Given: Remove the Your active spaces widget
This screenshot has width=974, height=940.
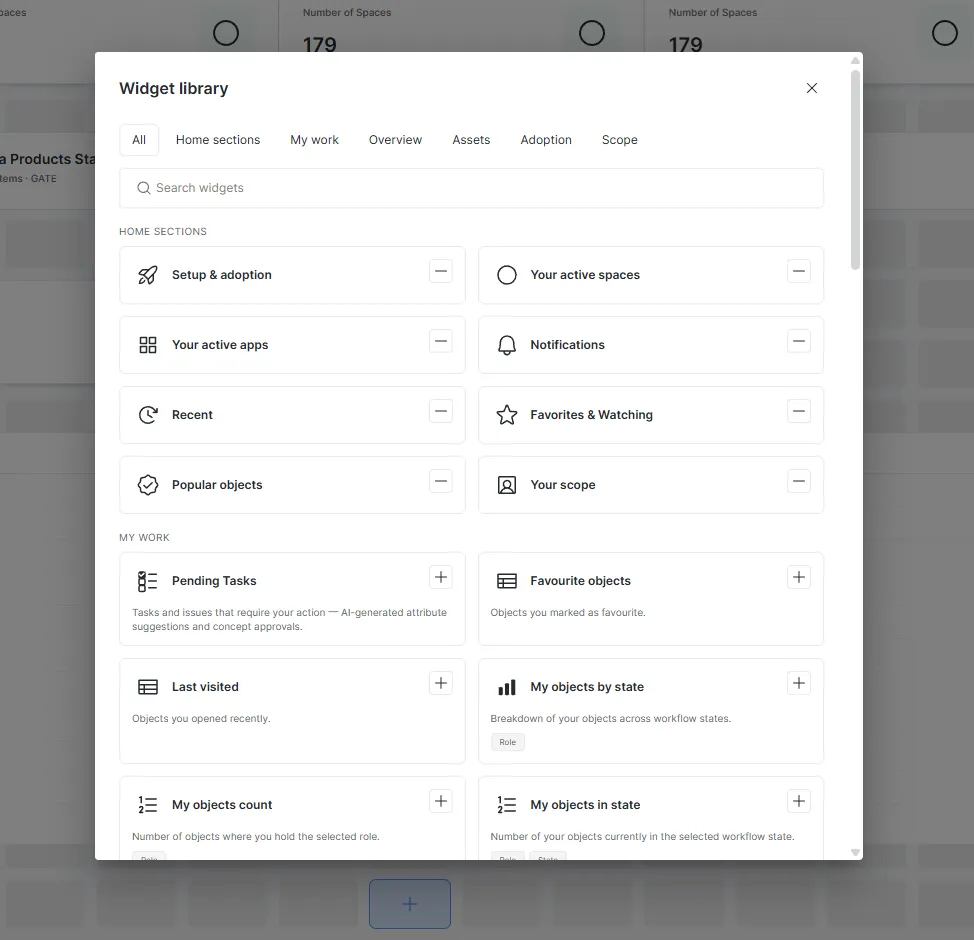Looking at the screenshot, I should point(799,271).
